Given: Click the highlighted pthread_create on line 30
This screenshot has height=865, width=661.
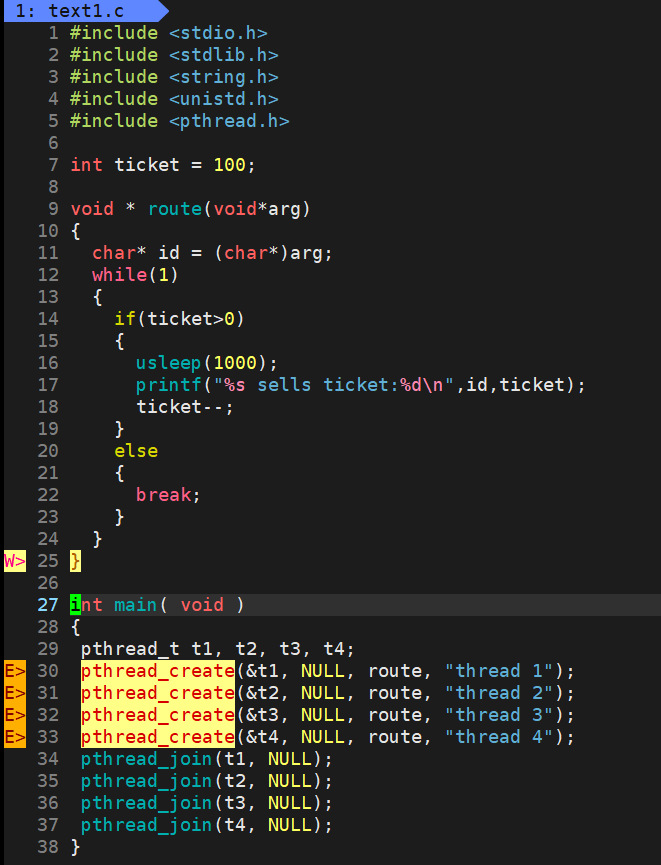Looking at the screenshot, I should coord(158,671).
